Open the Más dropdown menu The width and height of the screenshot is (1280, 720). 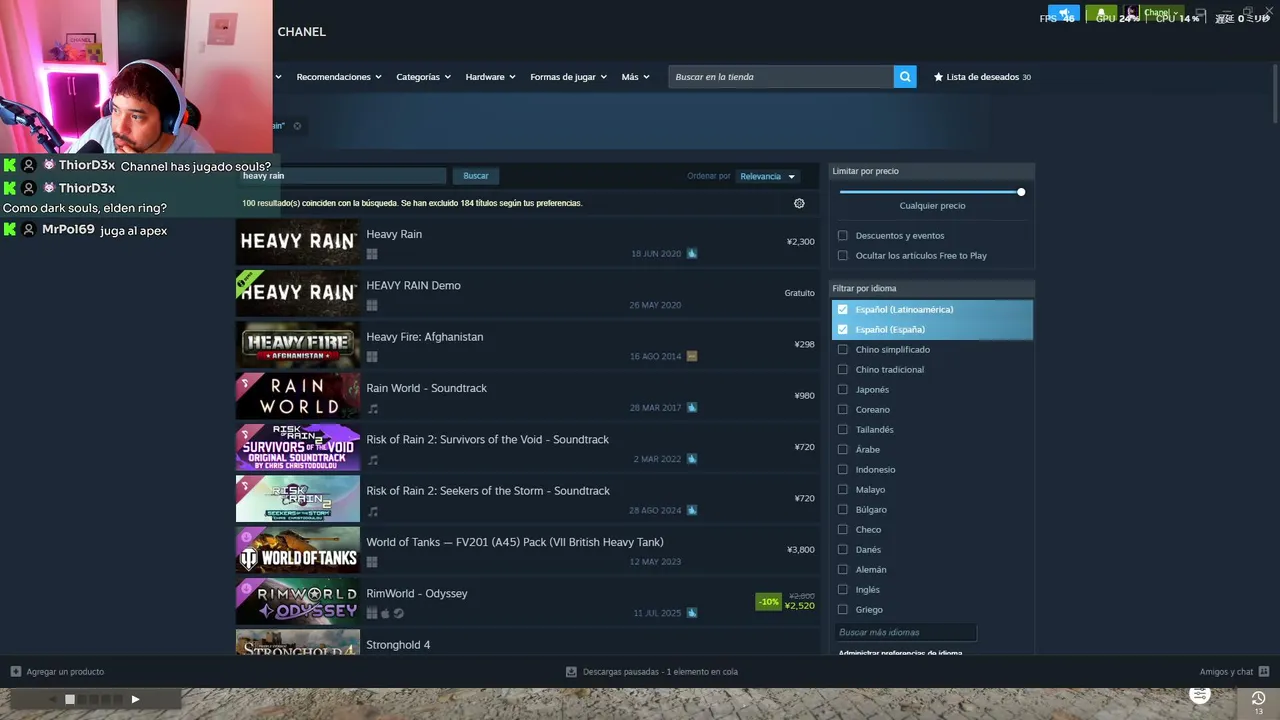click(x=635, y=77)
